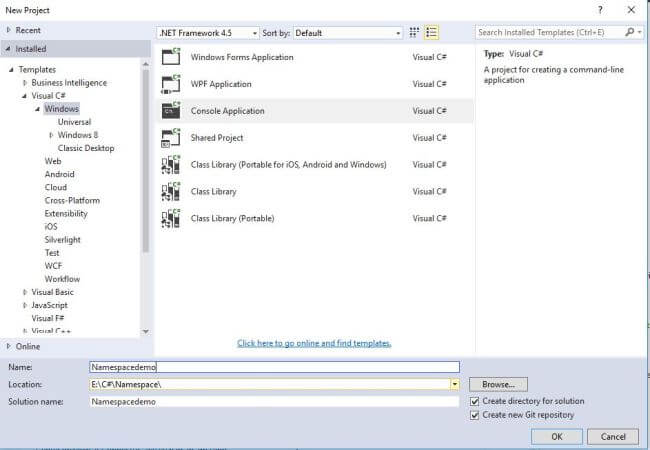This screenshot has height=450, width=650.
Task: Select the Android category
Action: pos(59,174)
